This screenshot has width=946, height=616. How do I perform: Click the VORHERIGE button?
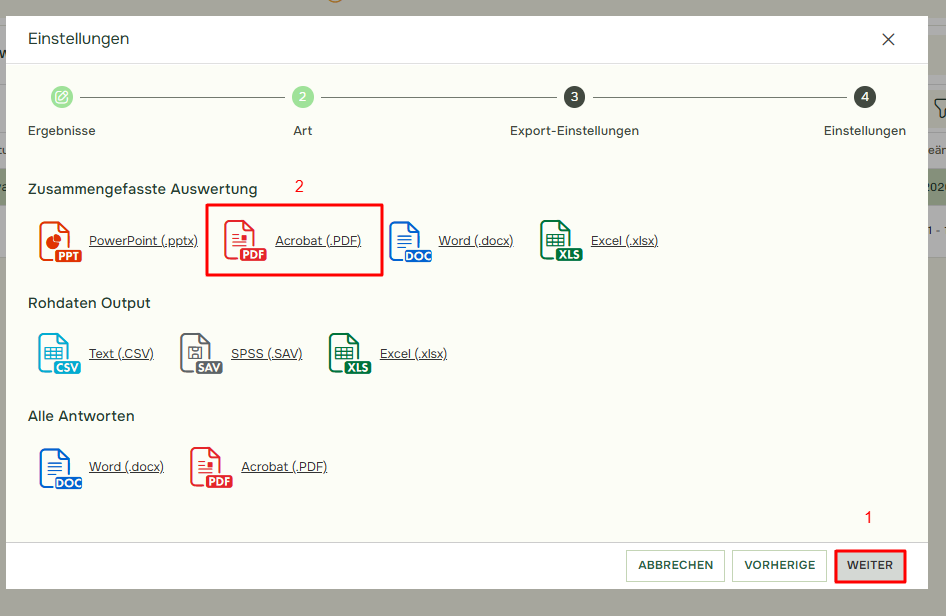(779, 565)
